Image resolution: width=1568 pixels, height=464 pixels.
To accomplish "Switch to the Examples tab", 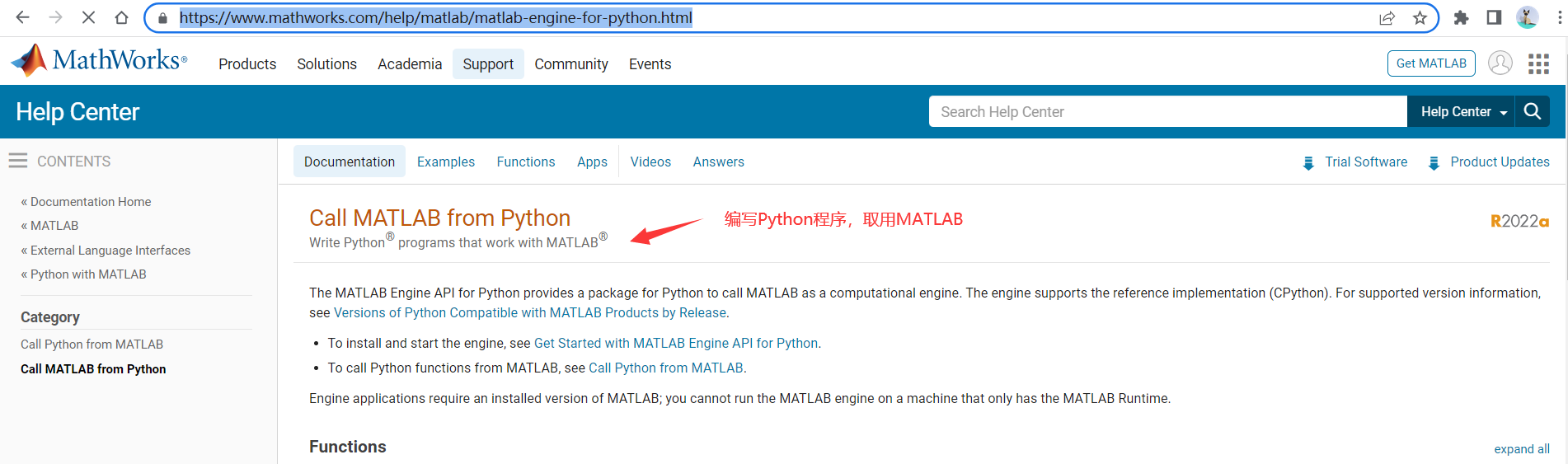I will click(x=446, y=162).
